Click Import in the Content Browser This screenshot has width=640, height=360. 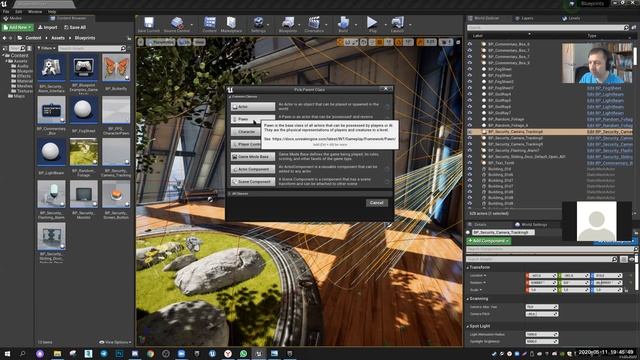pos(48,27)
